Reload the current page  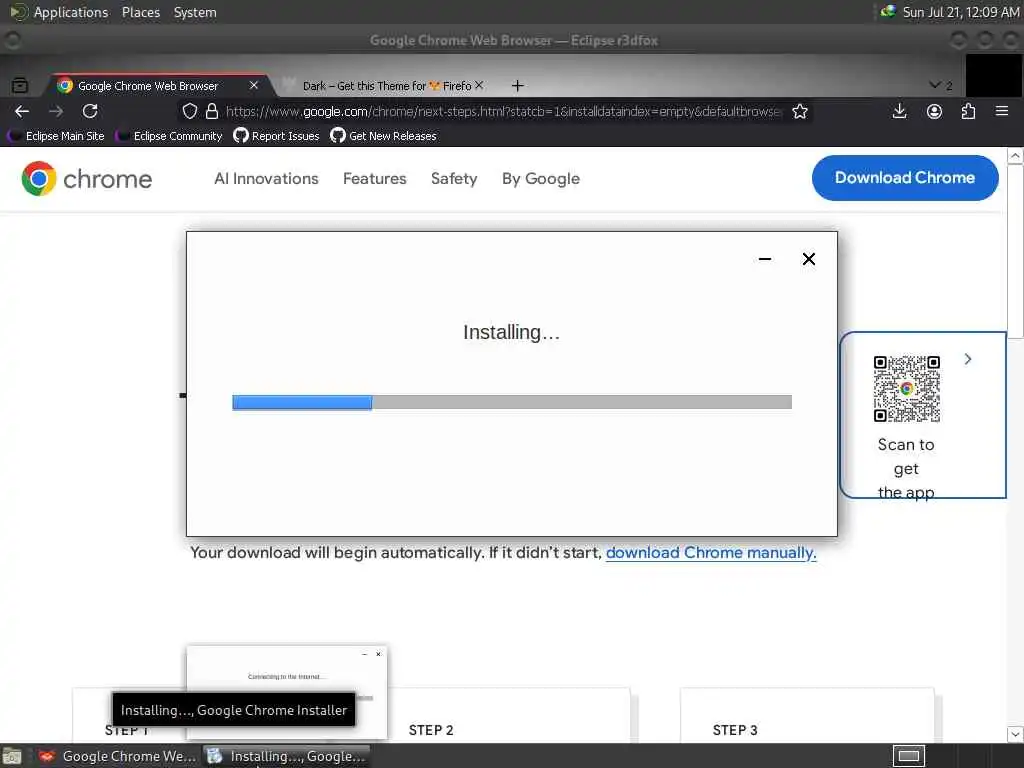coord(90,112)
